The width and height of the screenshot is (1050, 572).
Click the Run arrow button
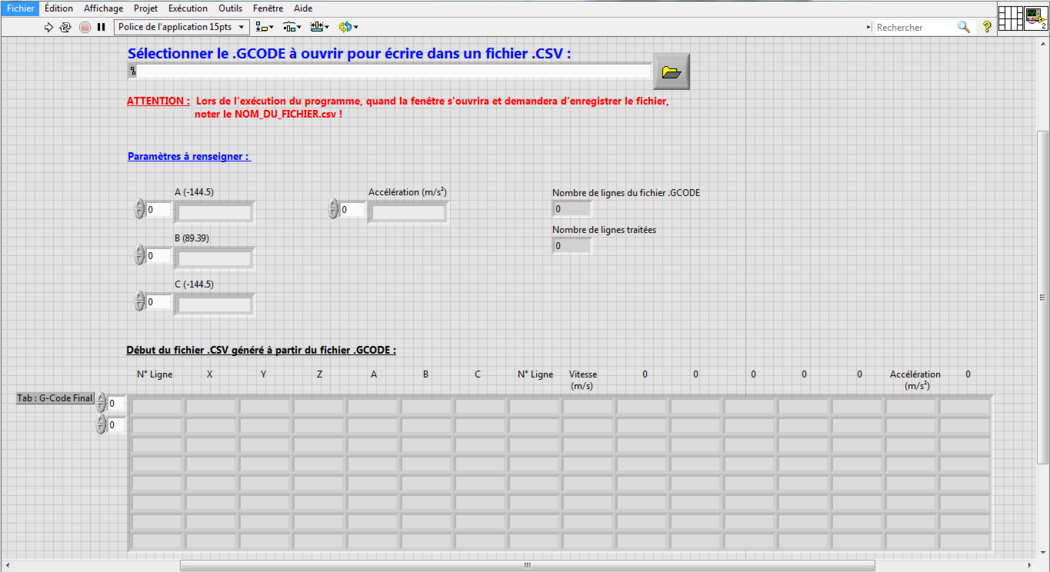(49, 27)
